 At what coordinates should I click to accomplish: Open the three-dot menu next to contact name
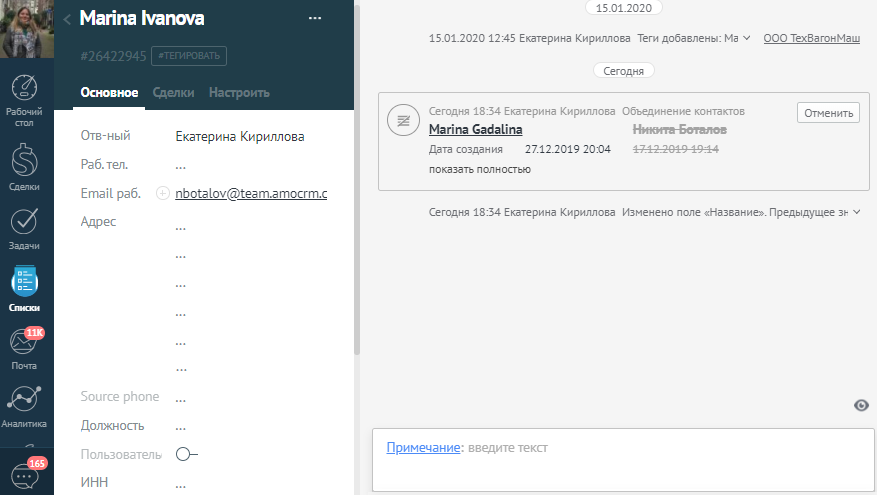coord(316,19)
